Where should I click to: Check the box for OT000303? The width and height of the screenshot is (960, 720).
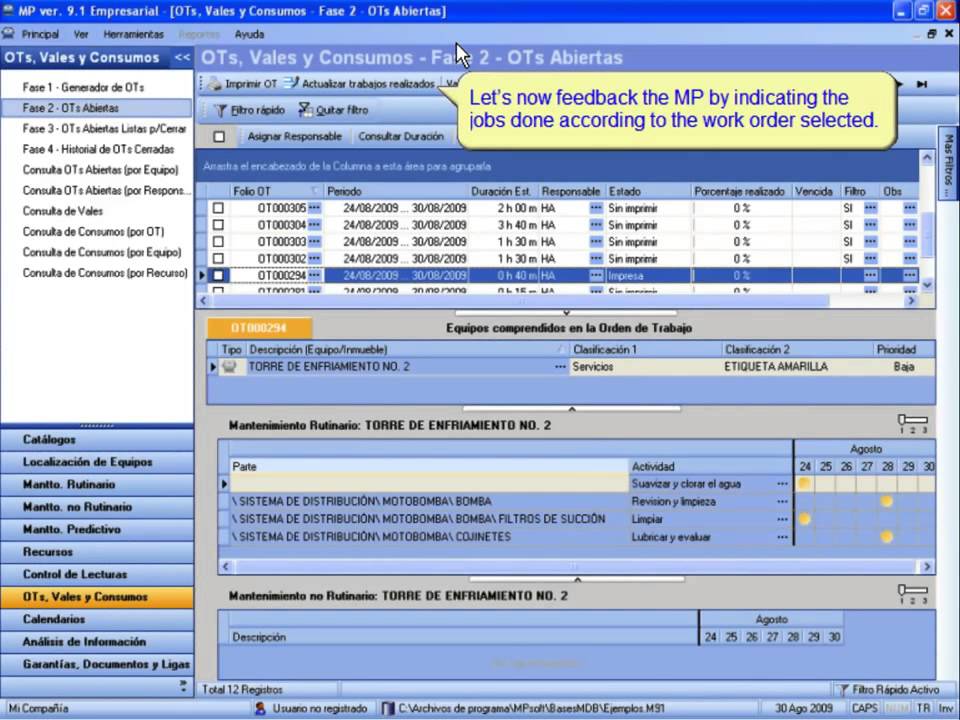pyautogui.click(x=218, y=242)
